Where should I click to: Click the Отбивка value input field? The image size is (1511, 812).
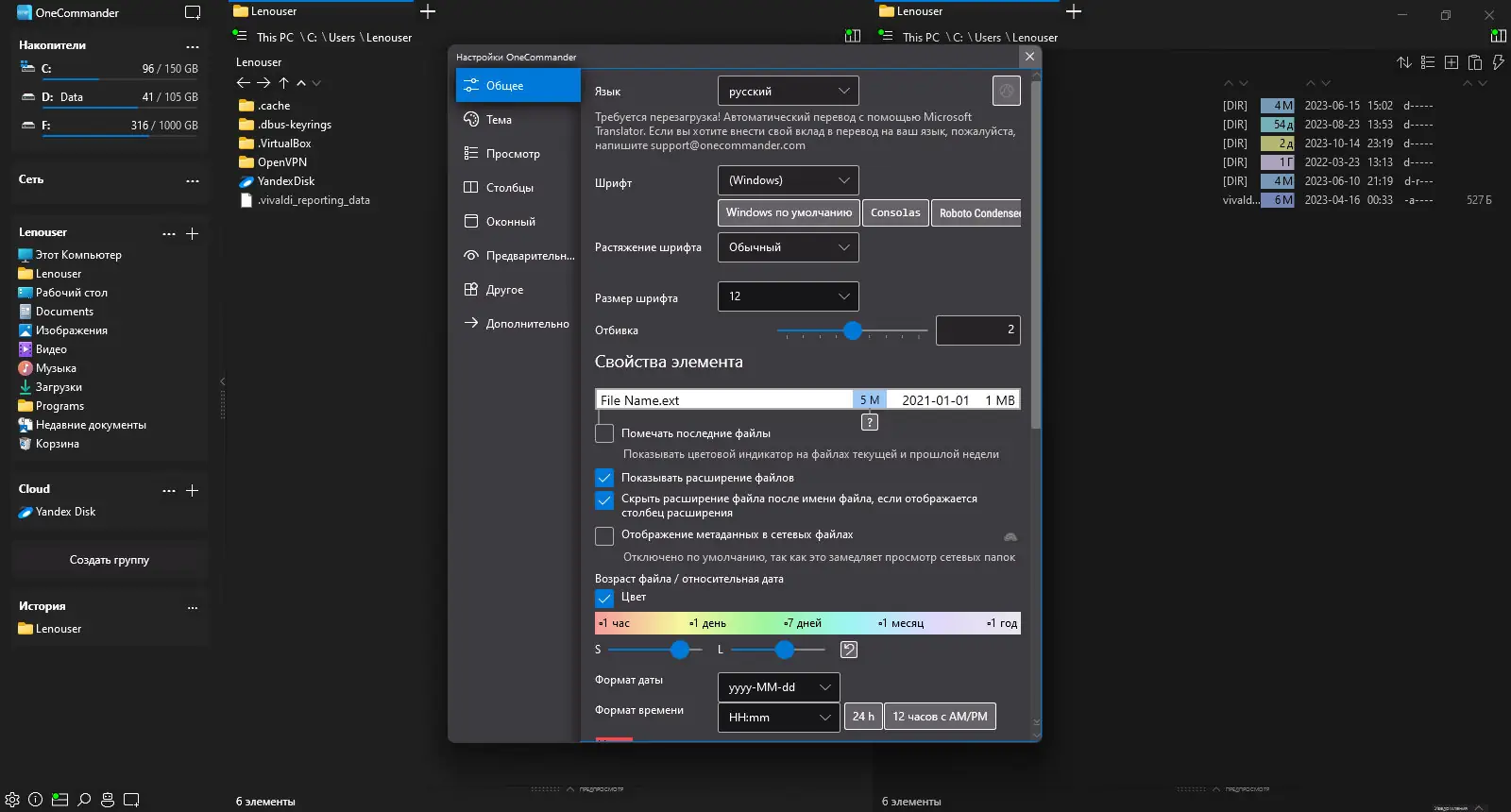[x=977, y=330]
